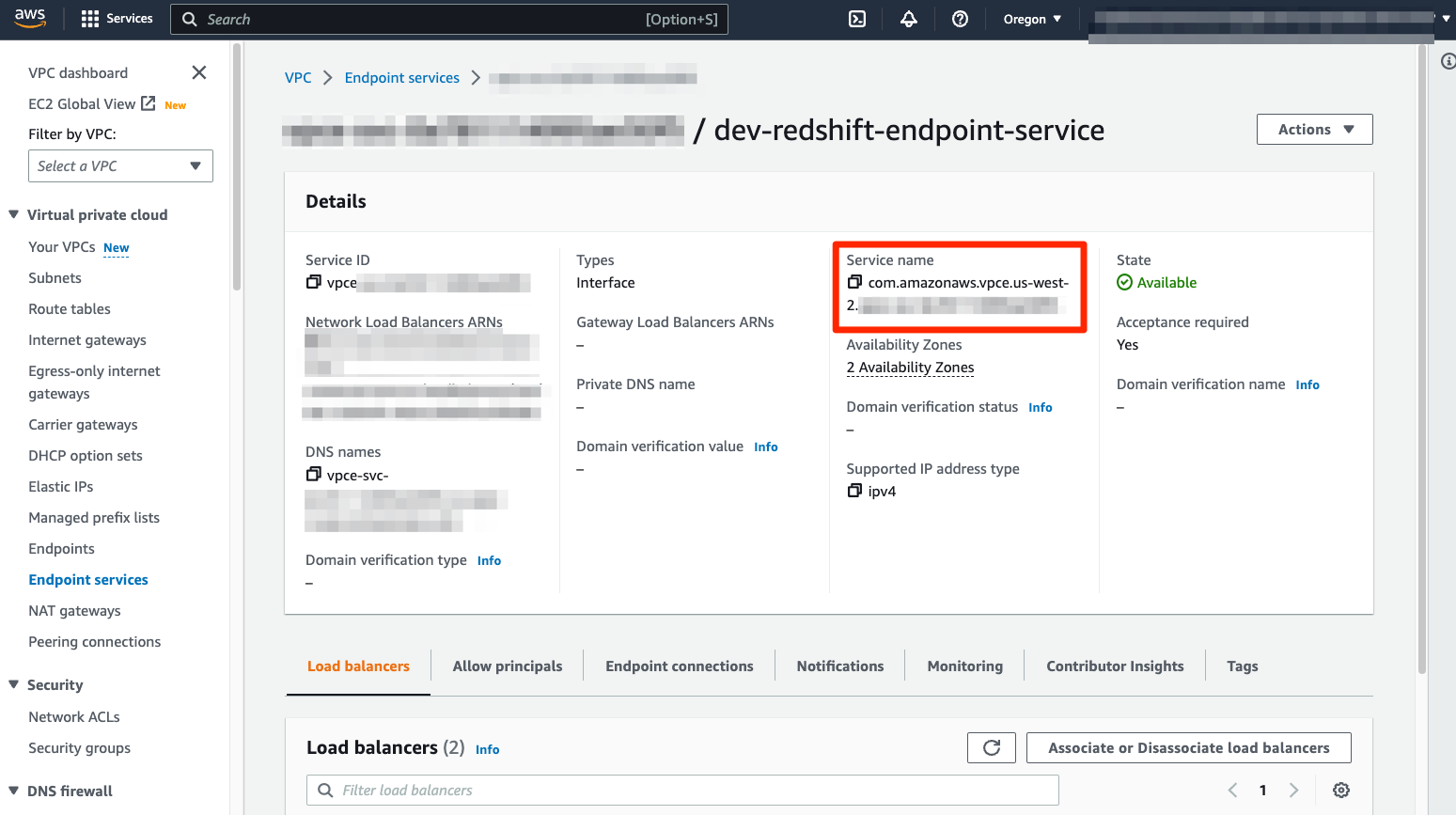Open Internet gateways in sidebar
Screen dimensions: 1456x815
[x=87, y=339]
